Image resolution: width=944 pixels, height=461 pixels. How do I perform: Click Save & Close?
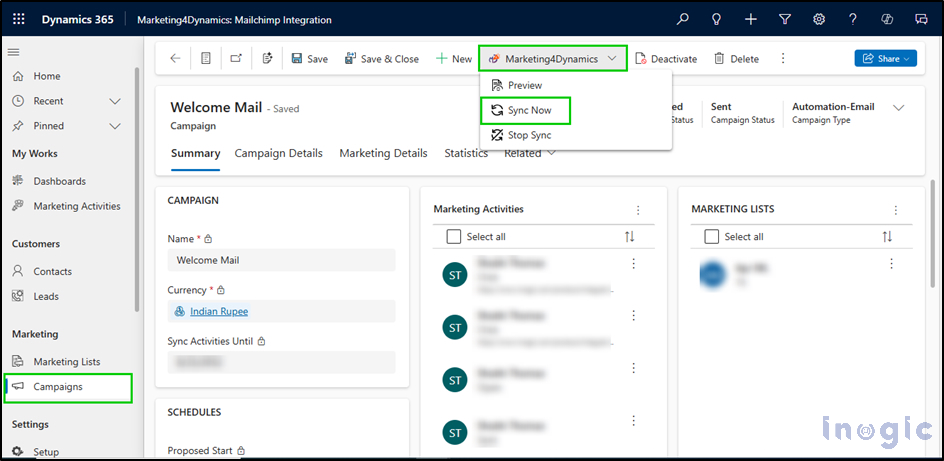(382, 59)
